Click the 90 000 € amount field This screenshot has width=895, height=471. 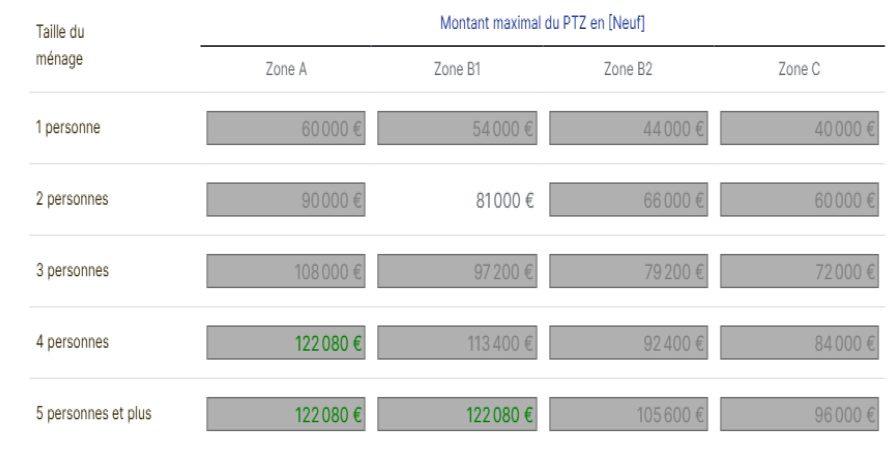click(x=286, y=200)
